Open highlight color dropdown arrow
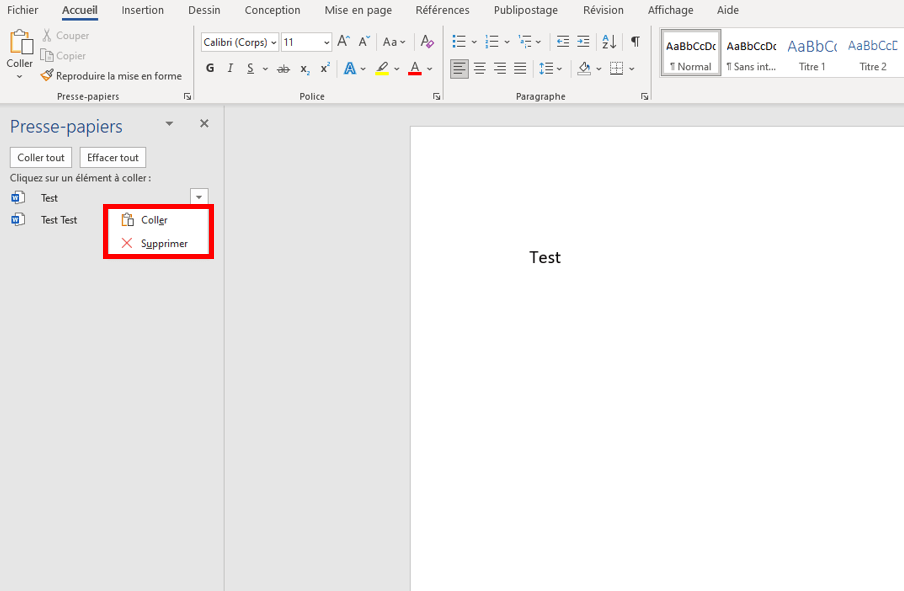The width and height of the screenshot is (904, 591). (x=397, y=69)
